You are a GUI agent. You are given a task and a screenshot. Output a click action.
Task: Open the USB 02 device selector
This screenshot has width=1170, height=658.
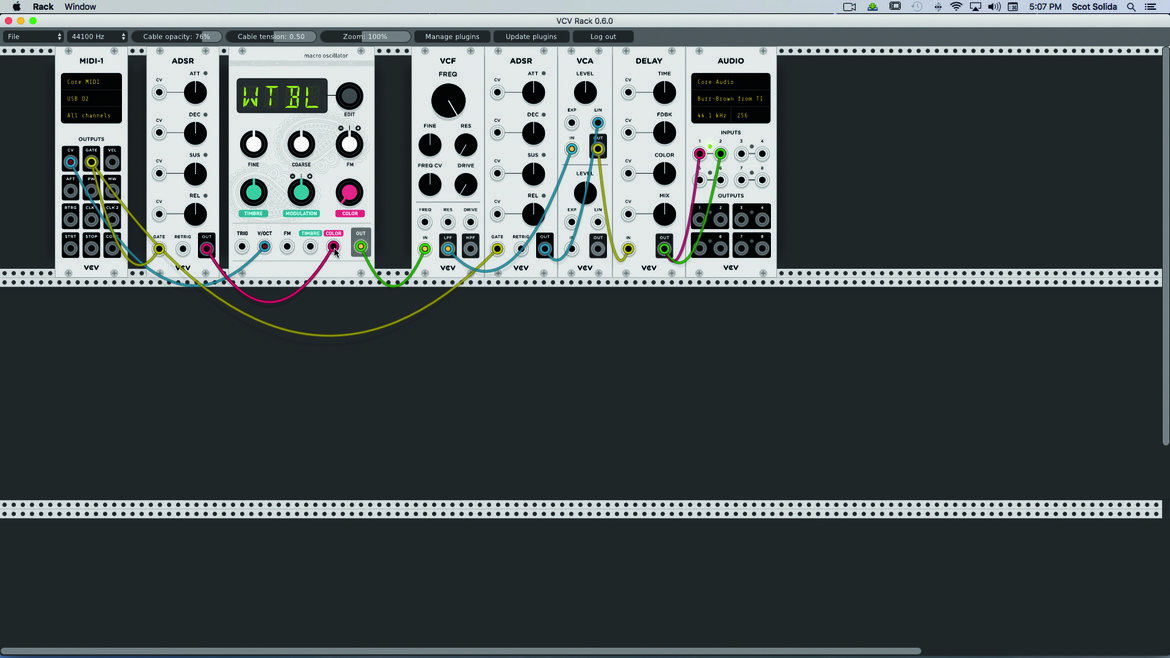click(x=91, y=98)
